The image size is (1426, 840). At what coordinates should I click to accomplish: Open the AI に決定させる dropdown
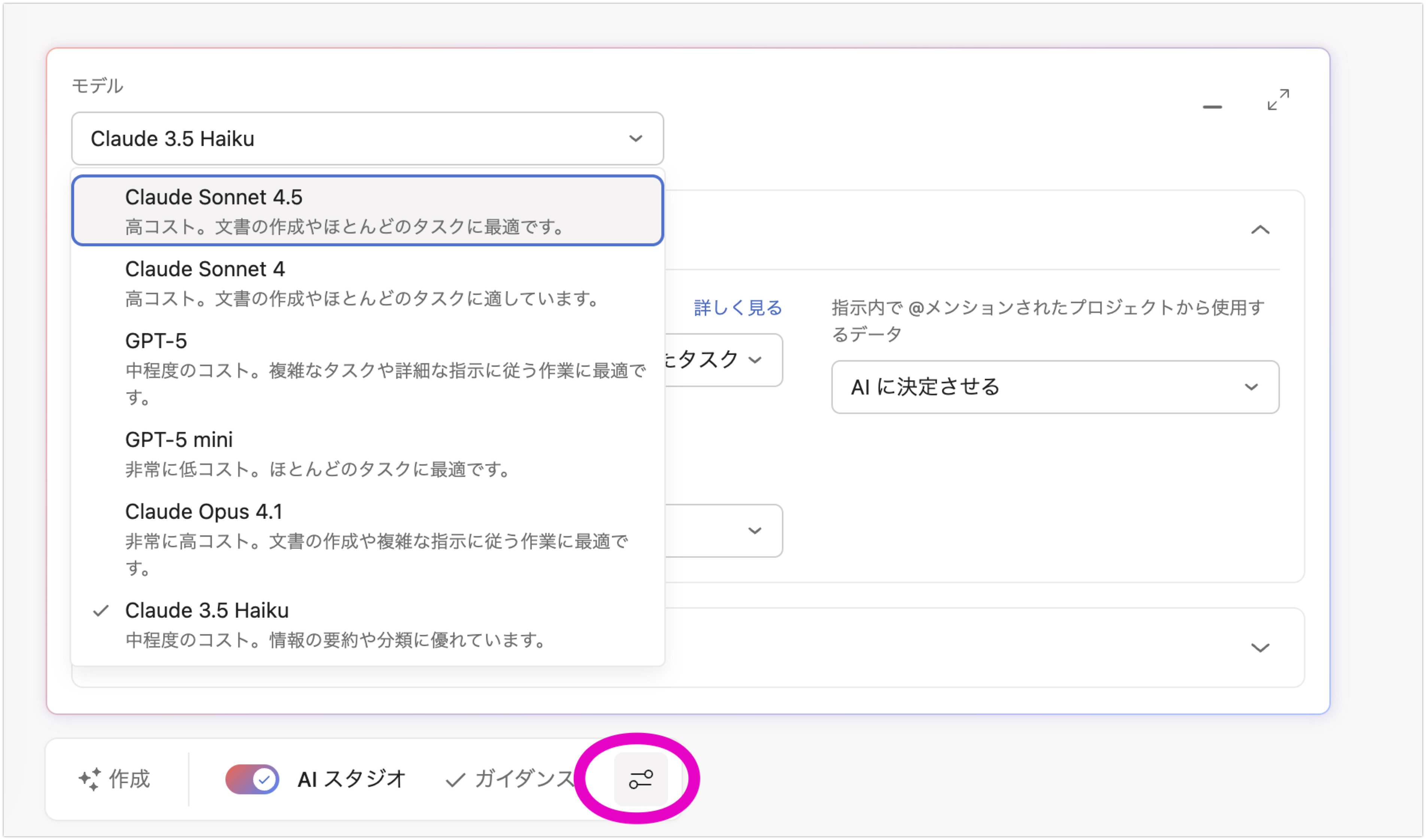pos(1055,387)
